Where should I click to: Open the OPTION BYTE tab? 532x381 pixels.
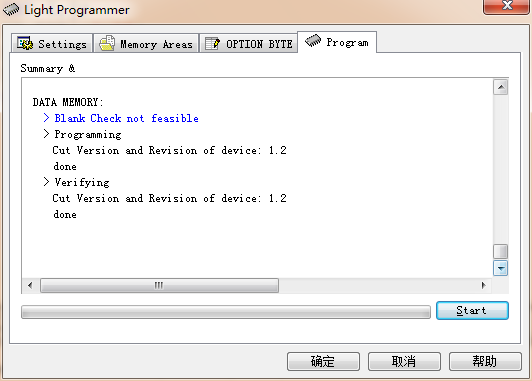click(249, 43)
